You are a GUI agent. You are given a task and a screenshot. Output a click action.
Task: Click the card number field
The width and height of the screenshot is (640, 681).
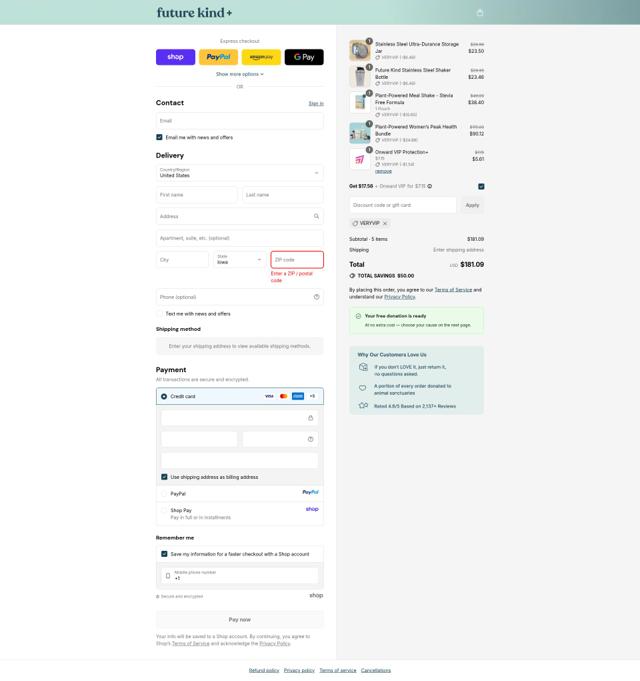coord(240,418)
